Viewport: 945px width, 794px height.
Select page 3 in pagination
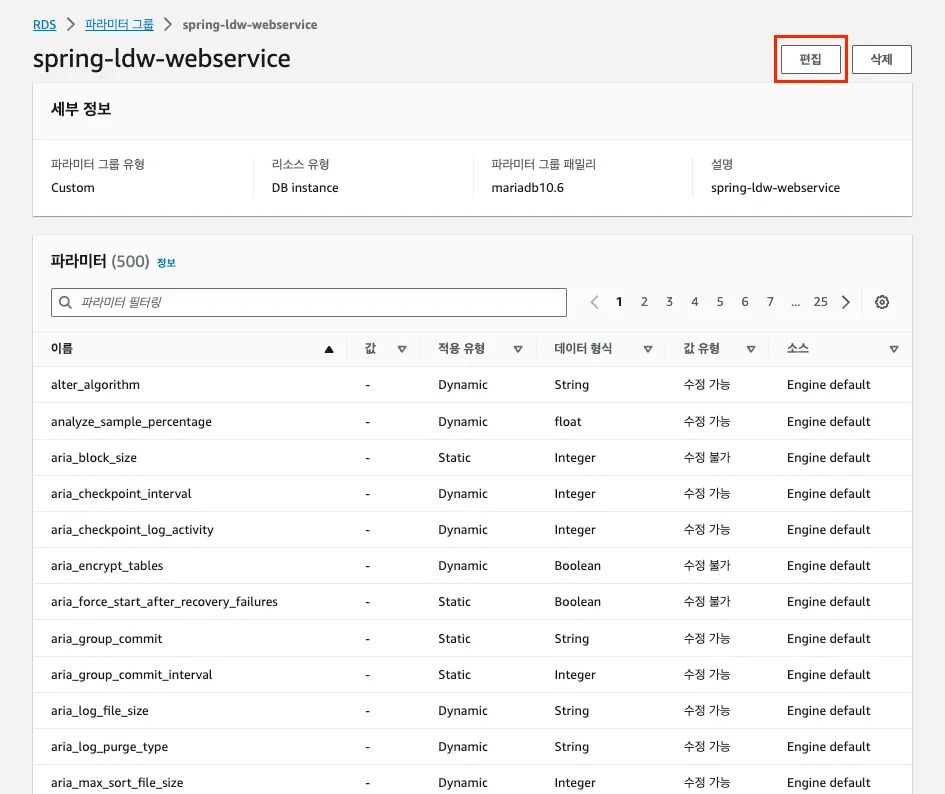pyautogui.click(x=669, y=301)
